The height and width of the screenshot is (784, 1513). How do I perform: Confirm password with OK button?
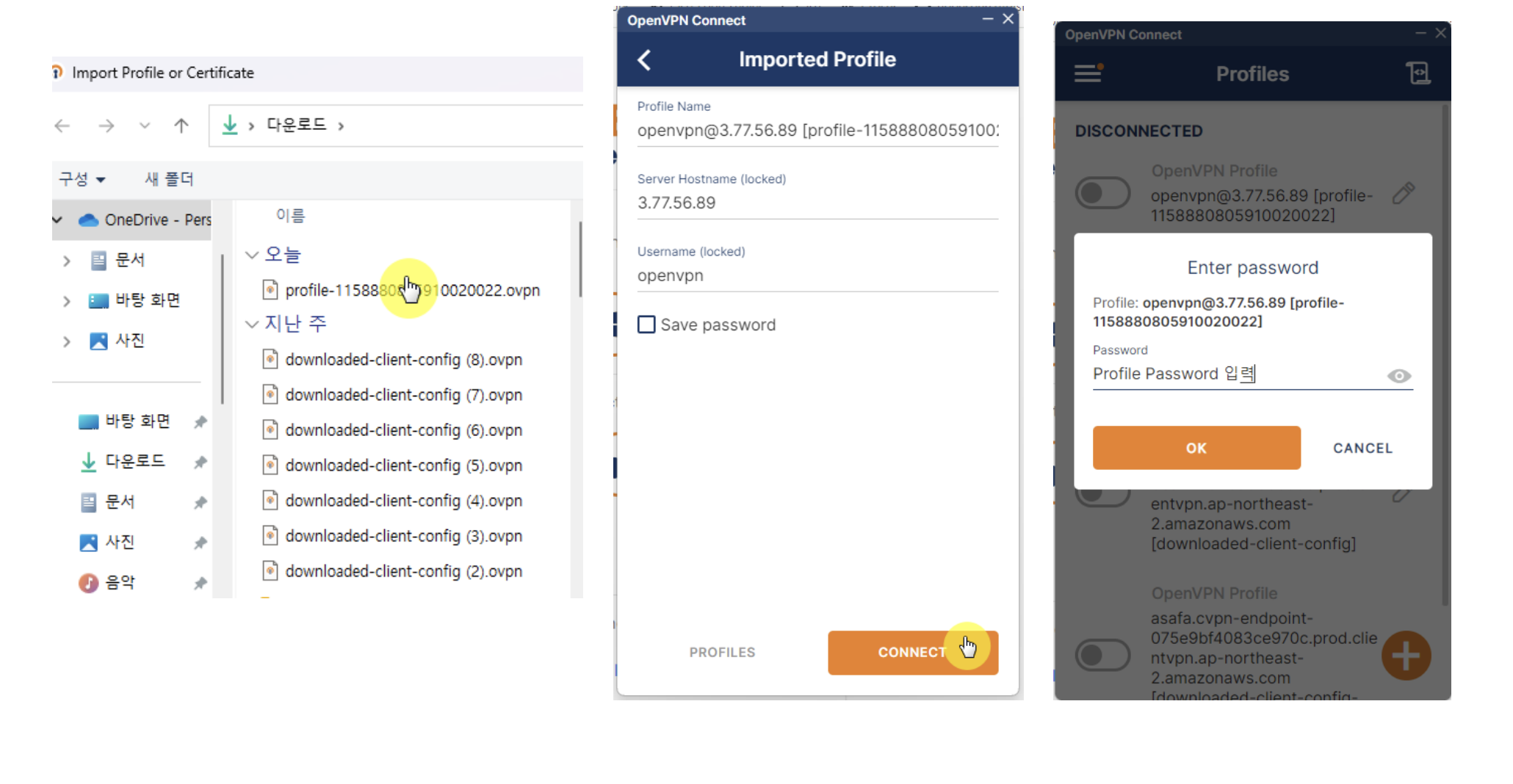point(1196,448)
